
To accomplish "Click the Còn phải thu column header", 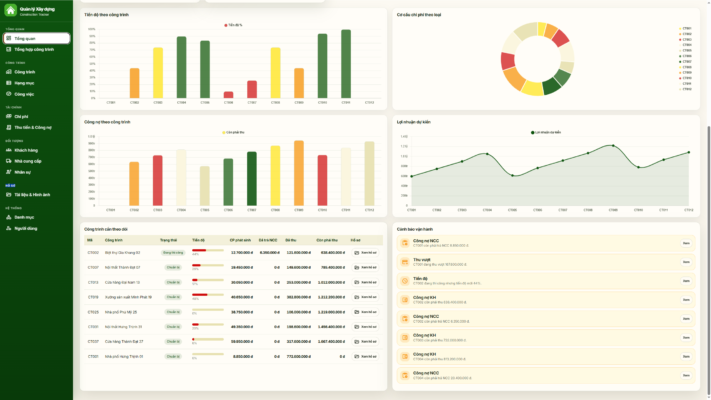I will (x=327, y=240).
